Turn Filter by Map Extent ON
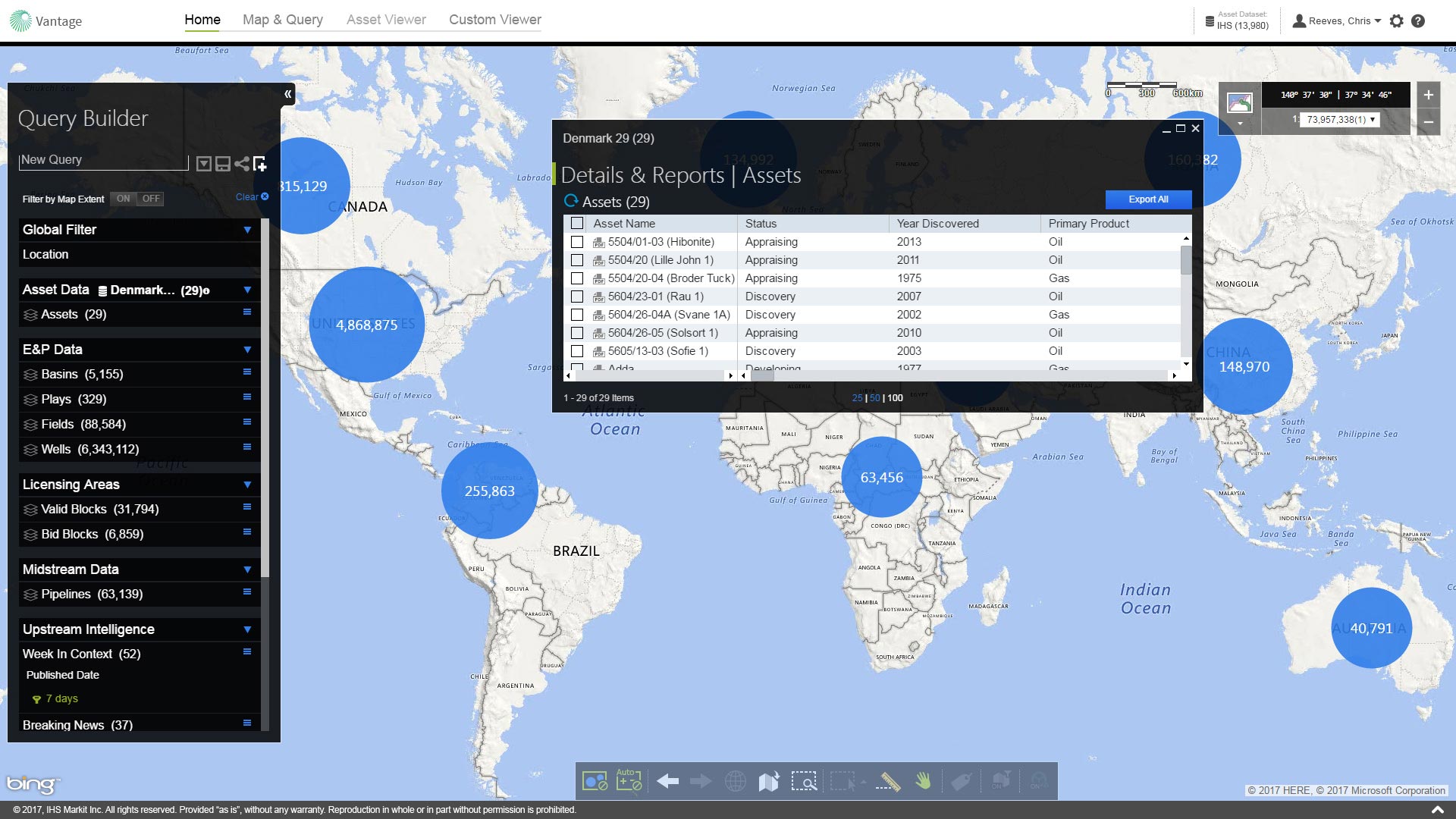The height and width of the screenshot is (819, 1456). click(x=123, y=199)
